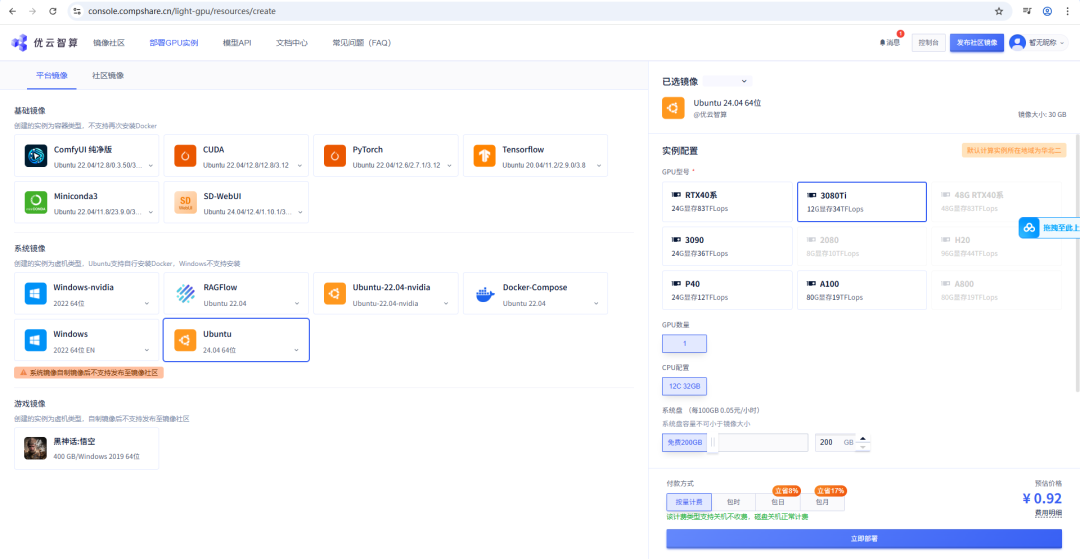Click the site info icon in the address bar

(x=77, y=11)
